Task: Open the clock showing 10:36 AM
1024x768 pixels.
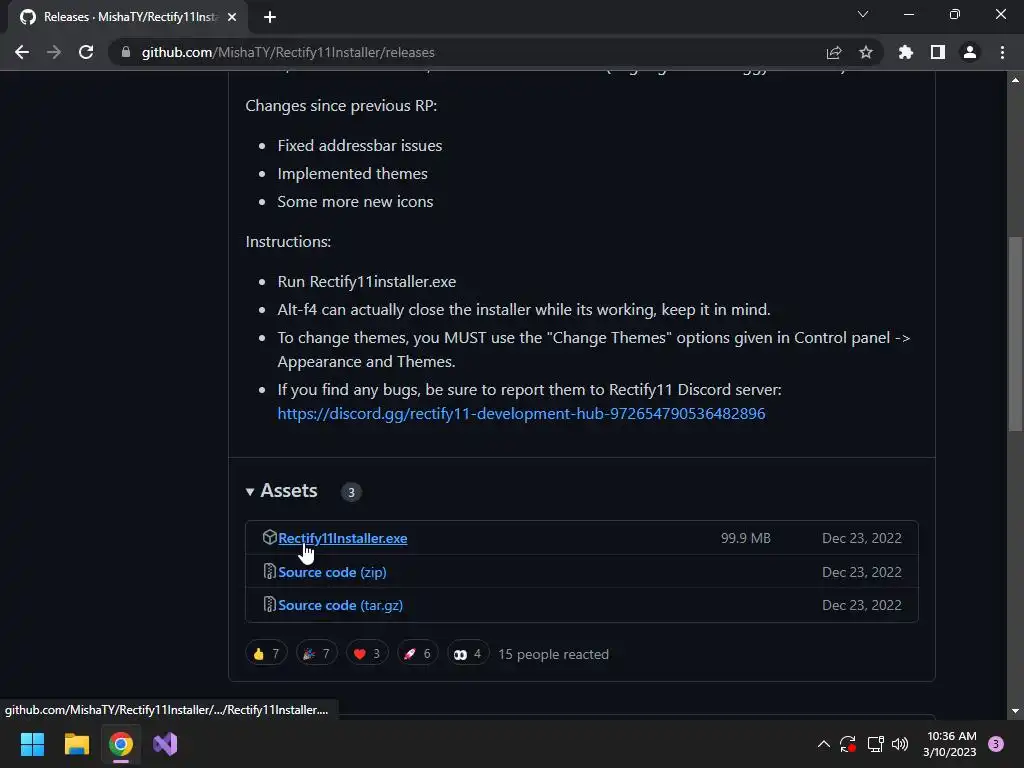Action: point(950,744)
